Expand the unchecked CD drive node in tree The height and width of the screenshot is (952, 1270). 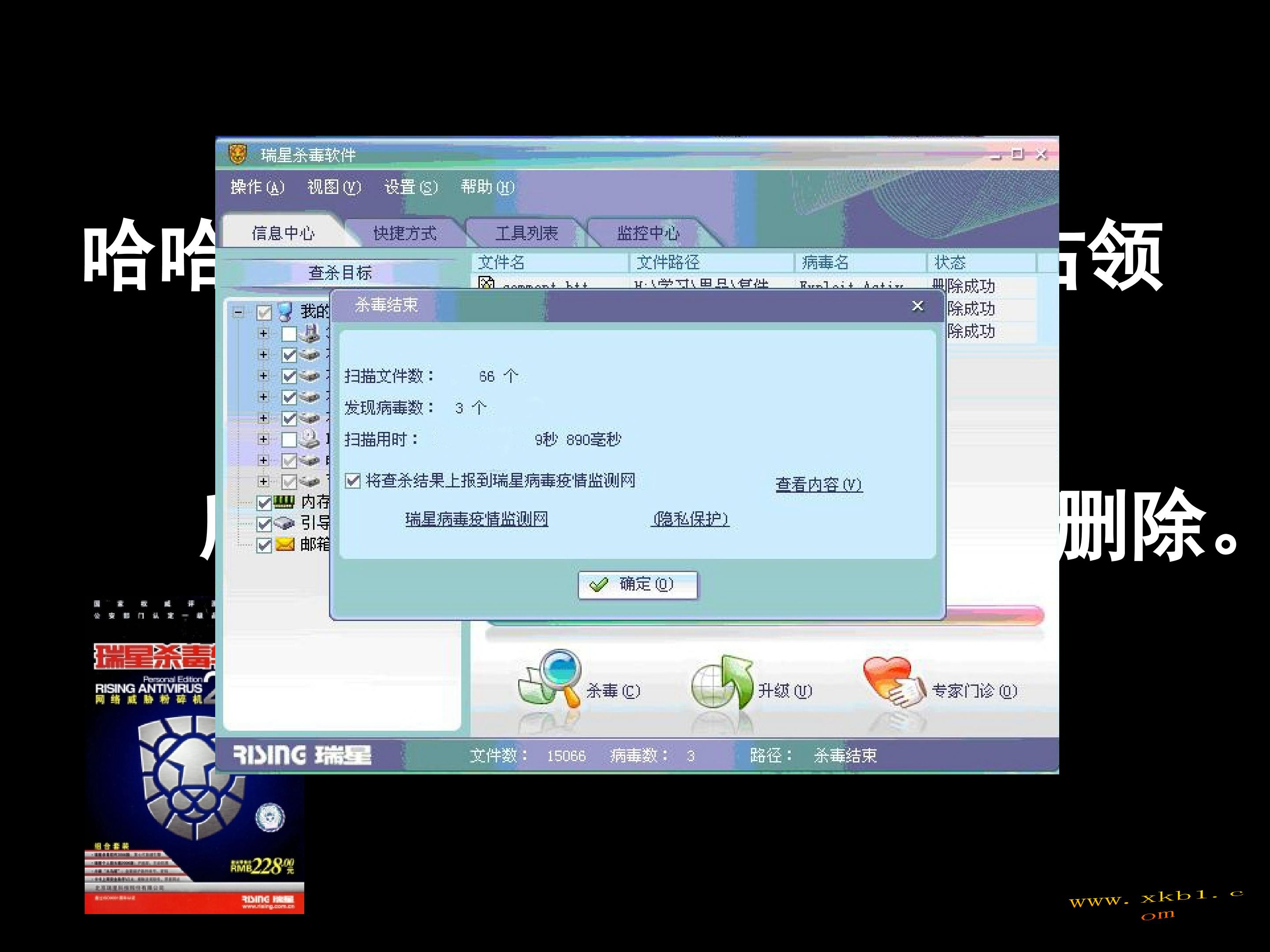(x=264, y=439)
